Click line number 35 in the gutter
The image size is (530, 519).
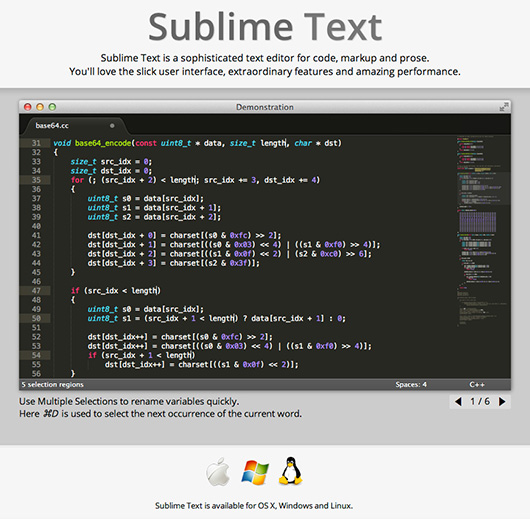[x=36, y=180]
